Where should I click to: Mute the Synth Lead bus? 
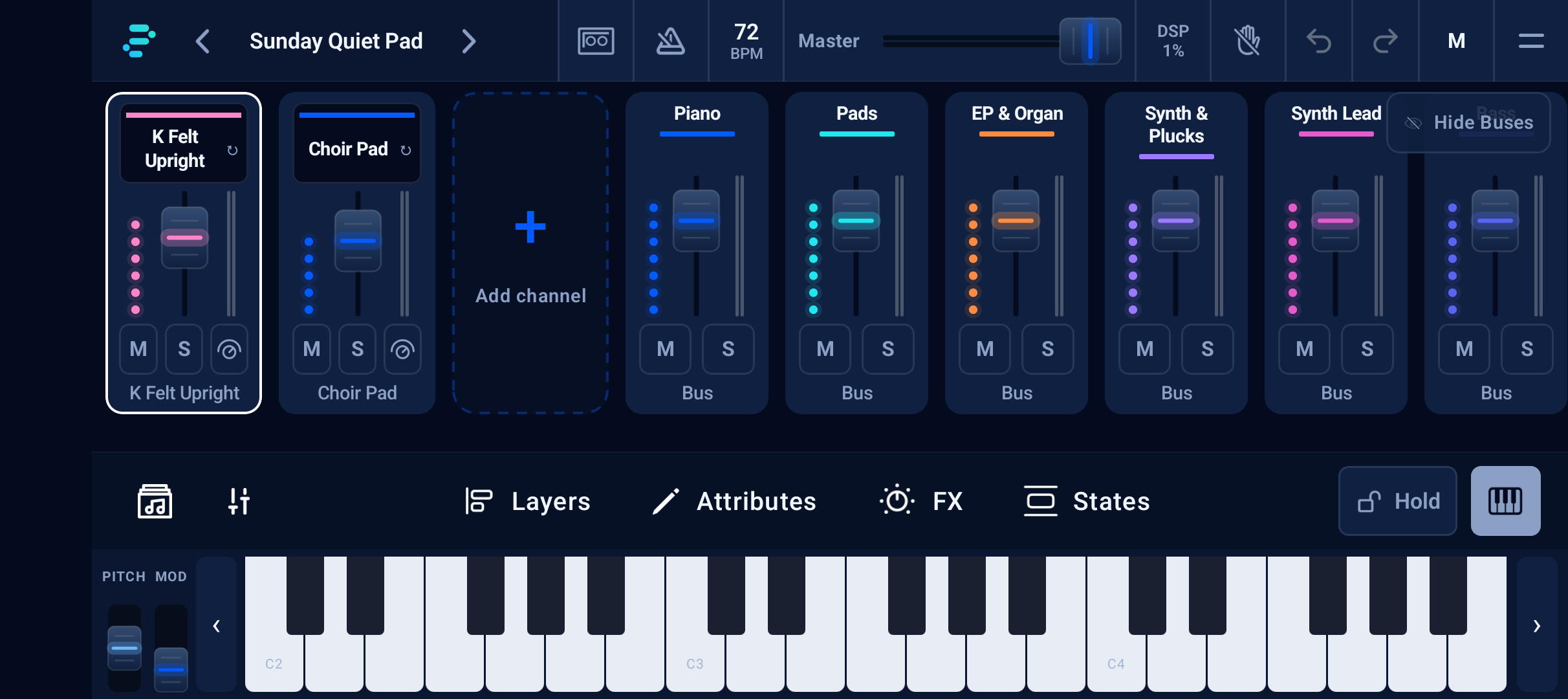tap(1304, 349)
